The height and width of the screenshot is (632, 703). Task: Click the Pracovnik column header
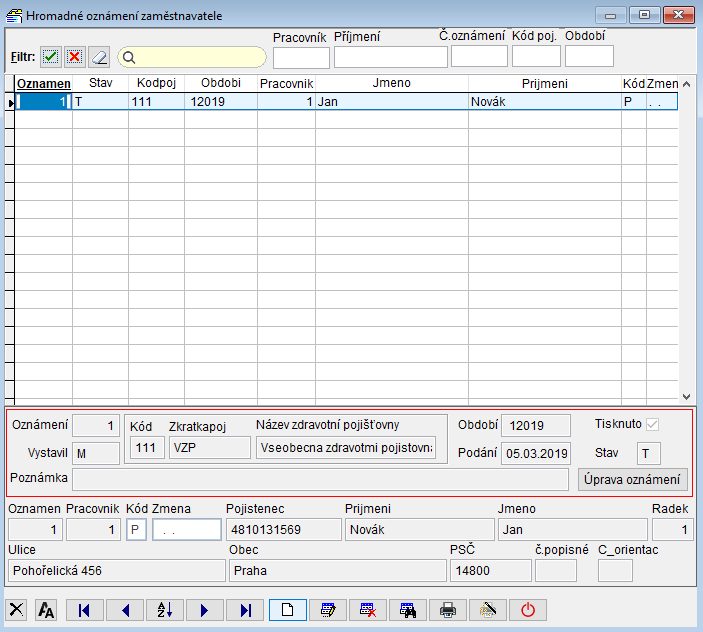(x=286, y=83)
